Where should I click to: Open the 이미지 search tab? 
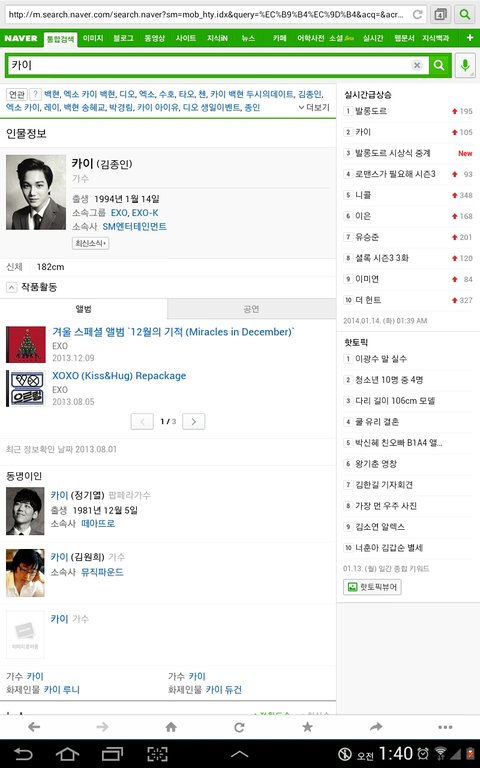coord(93,38)
